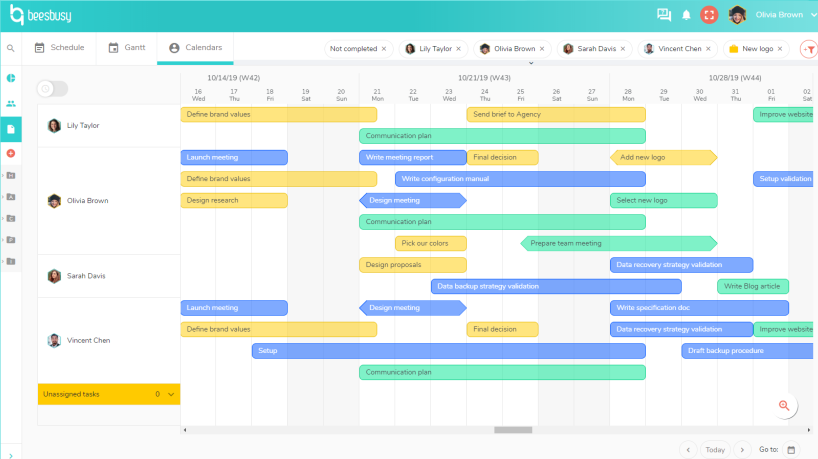The image size is (818, 459).
Task: Expand the A folder arrow
Action: (3, 197)
